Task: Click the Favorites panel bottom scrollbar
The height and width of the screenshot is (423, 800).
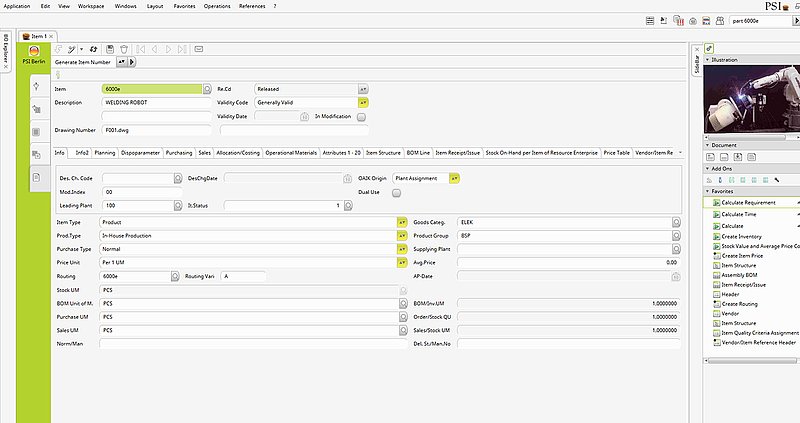Action: 753,360
